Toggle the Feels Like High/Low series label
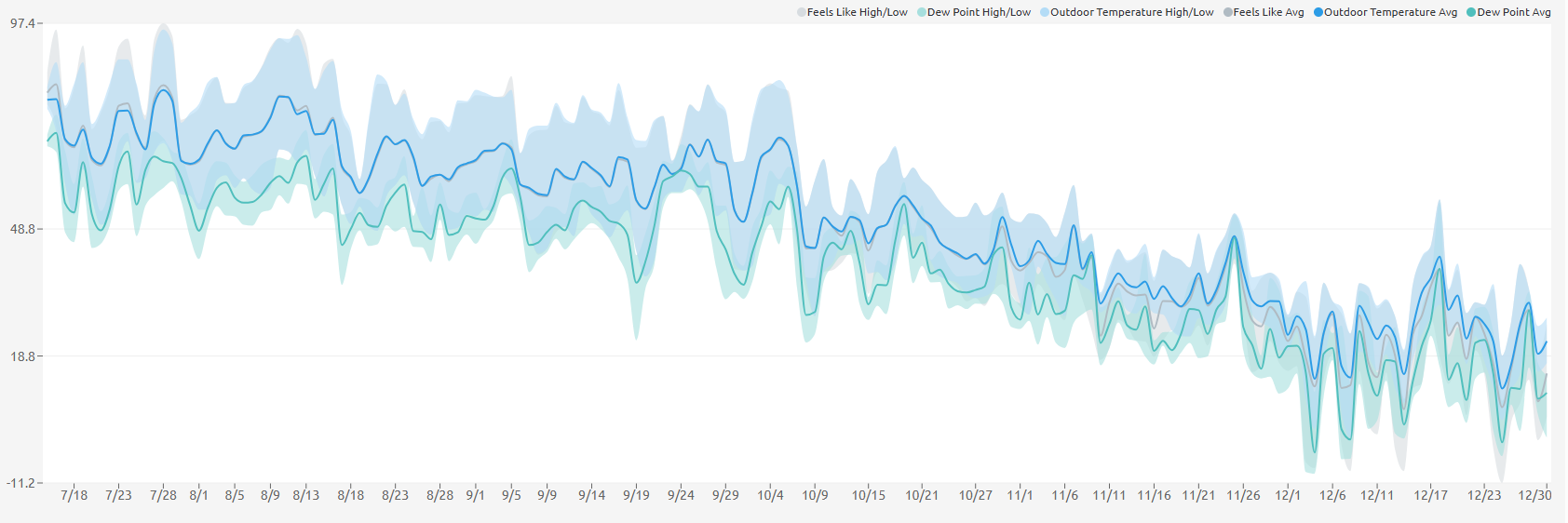 pyautogui.click(x=857, y=12)
